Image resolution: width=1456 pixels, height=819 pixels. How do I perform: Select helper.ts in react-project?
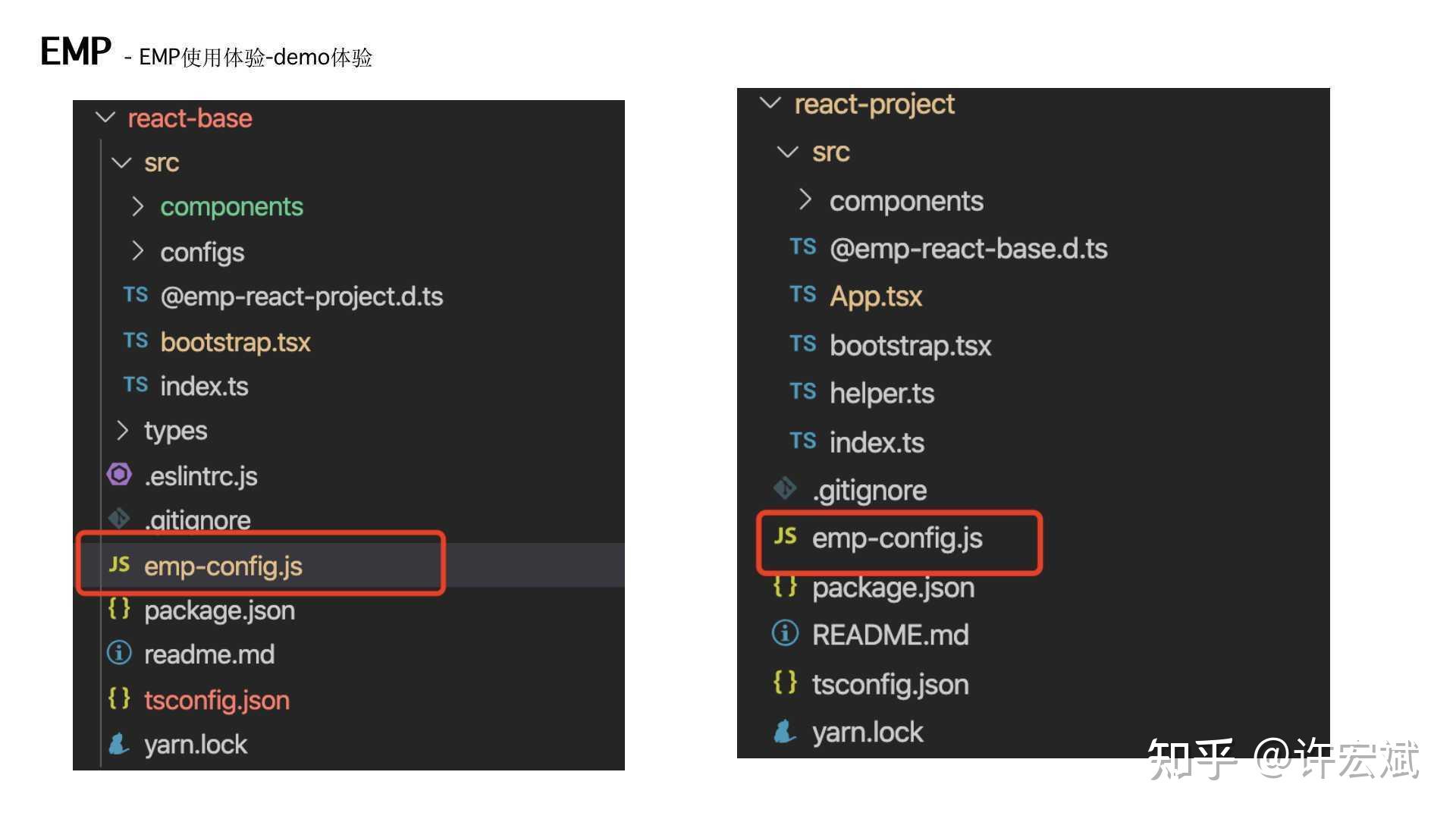click(881, 393)
